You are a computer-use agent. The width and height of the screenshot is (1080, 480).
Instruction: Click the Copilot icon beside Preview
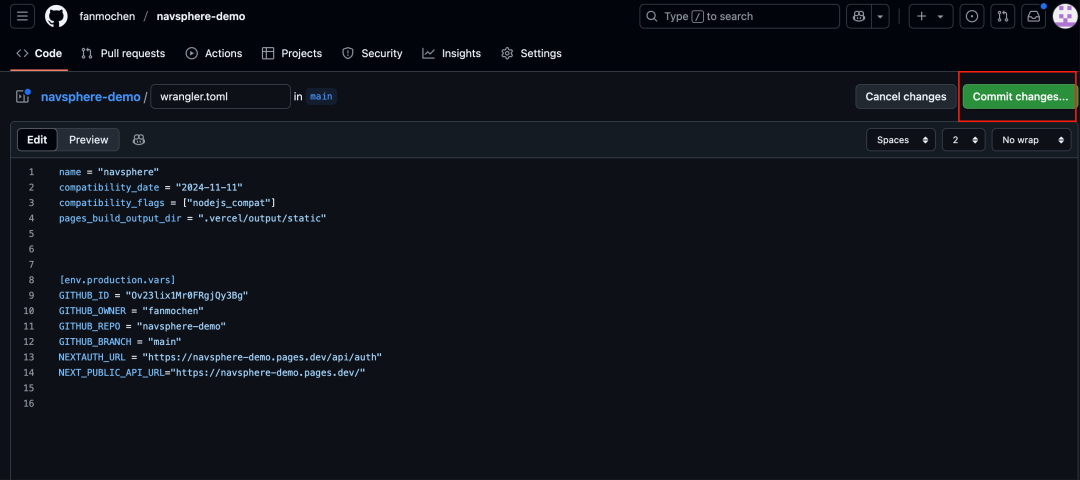139,140
